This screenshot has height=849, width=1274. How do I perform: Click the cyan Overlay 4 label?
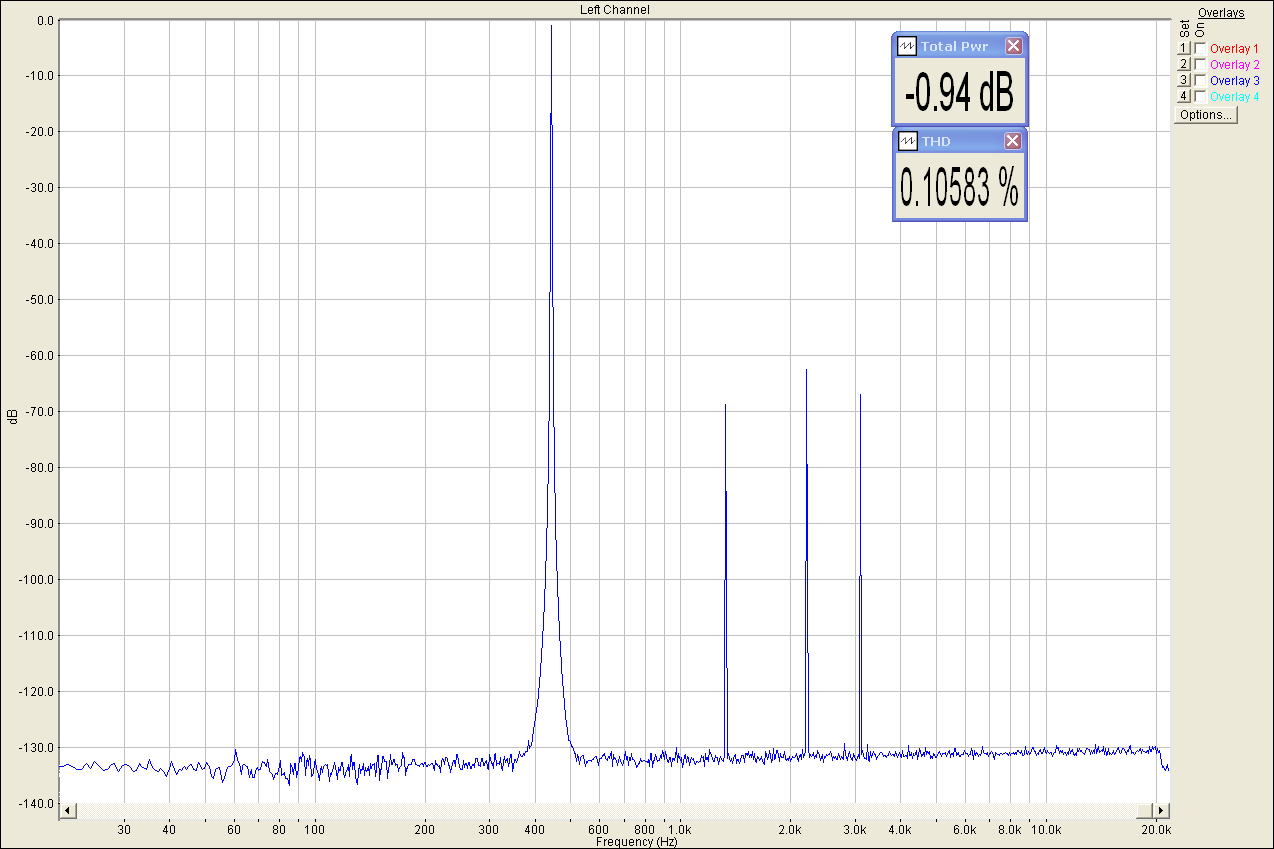(1234, 96)
